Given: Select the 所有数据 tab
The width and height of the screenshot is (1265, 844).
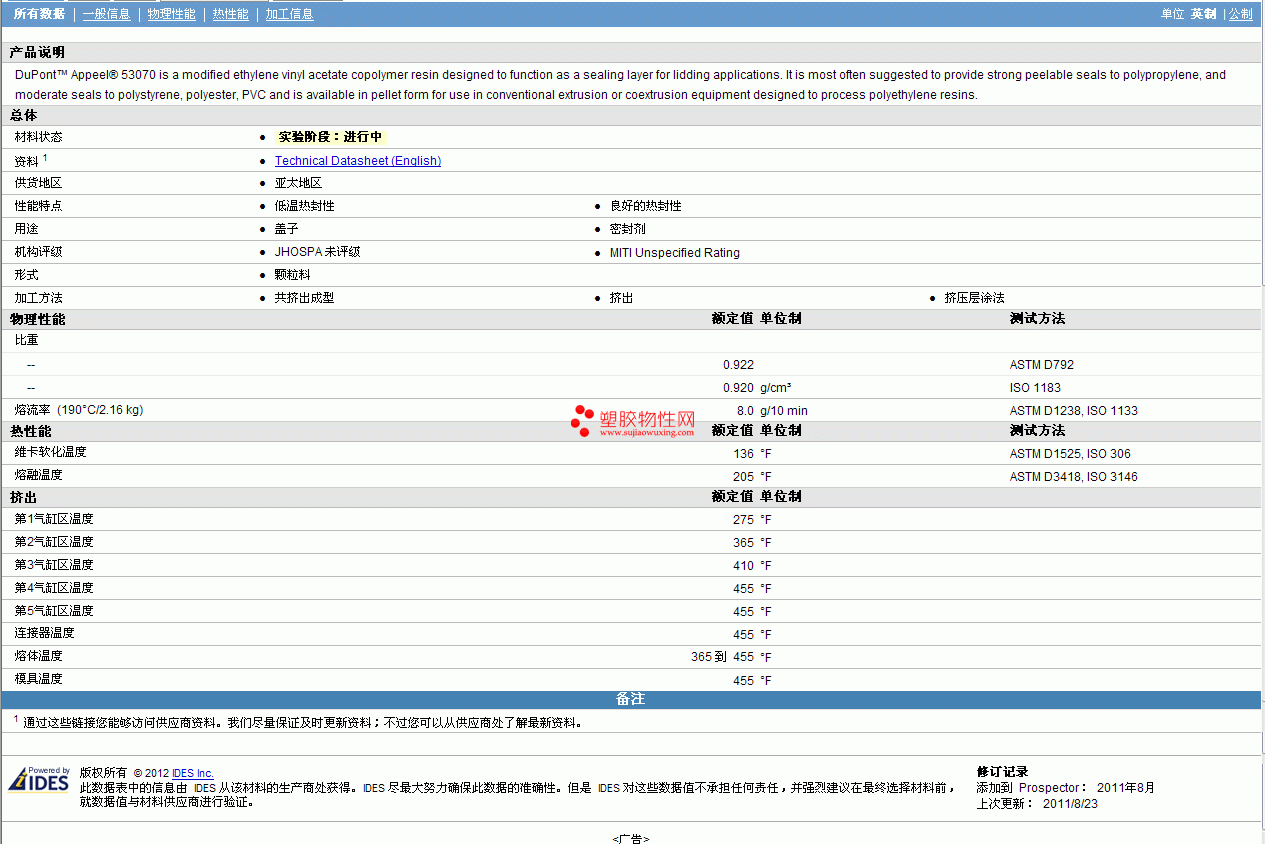Looking at the screenshot, I should tap(39, 14).
